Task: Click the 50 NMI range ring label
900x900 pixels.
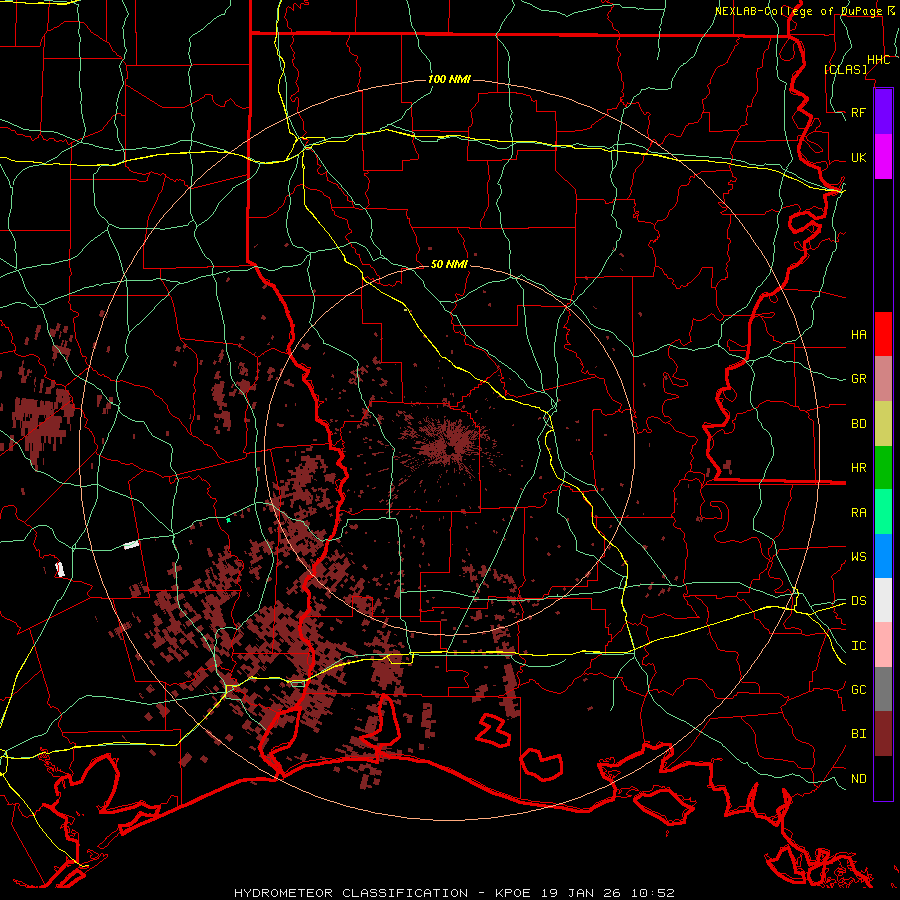Action: [449, 264]
